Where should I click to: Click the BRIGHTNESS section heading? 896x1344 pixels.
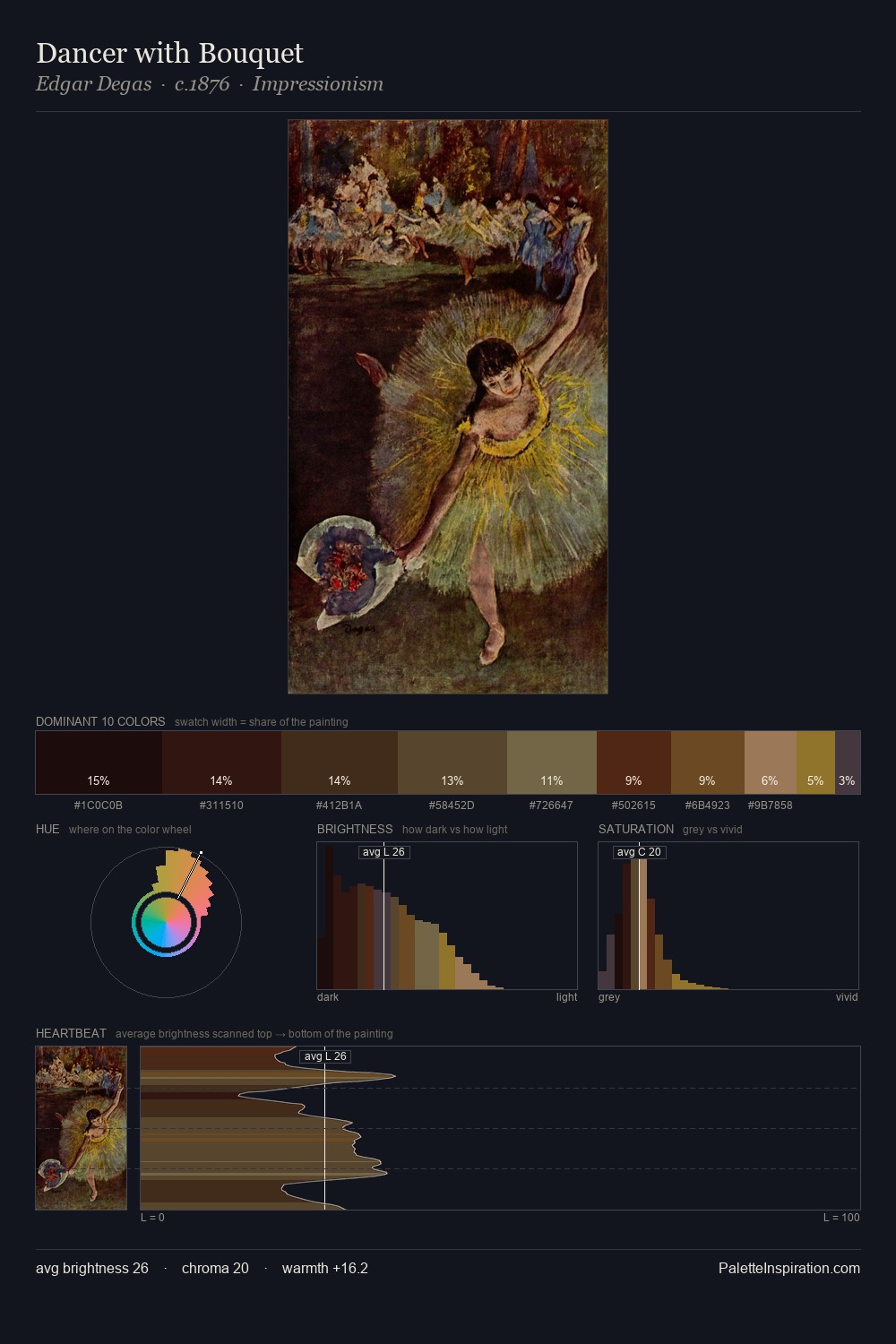(x=355, y=829)
